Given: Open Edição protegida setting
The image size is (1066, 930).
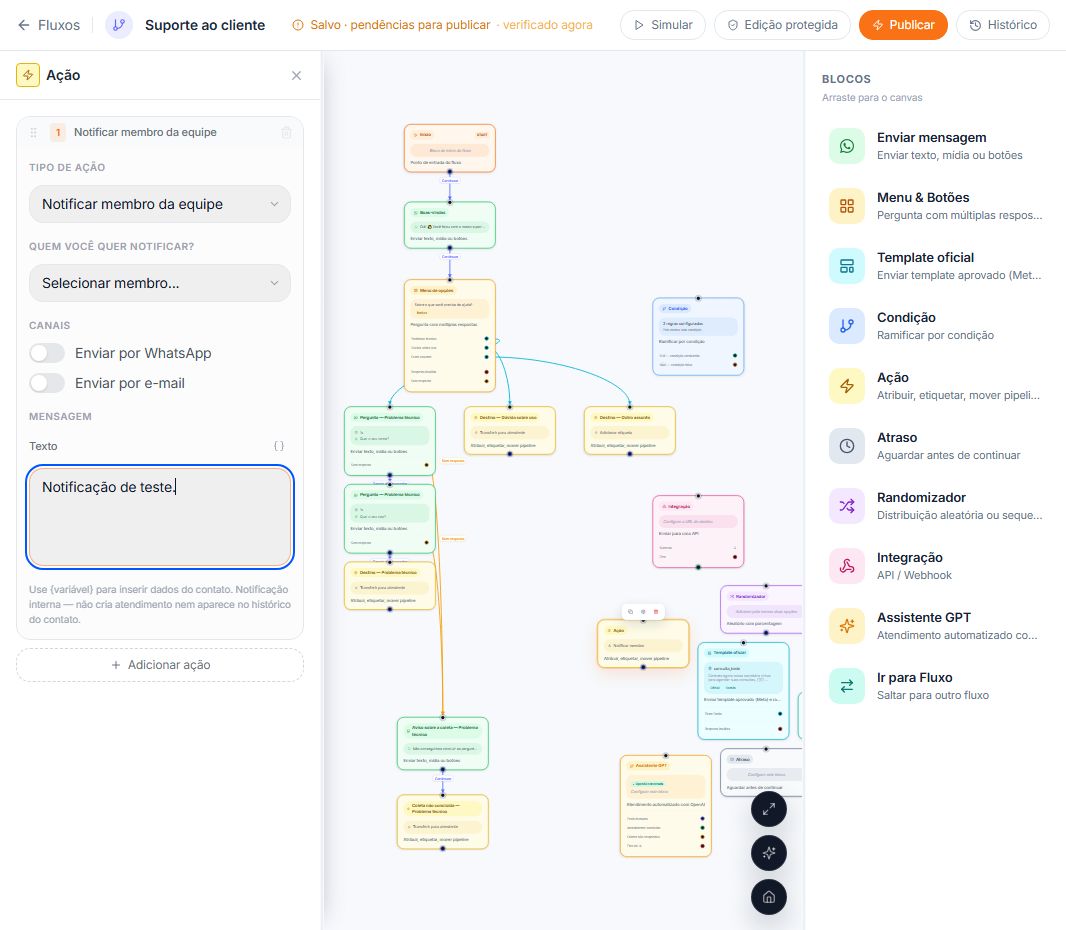Looking at the screenshot, I should coord(782,25).
